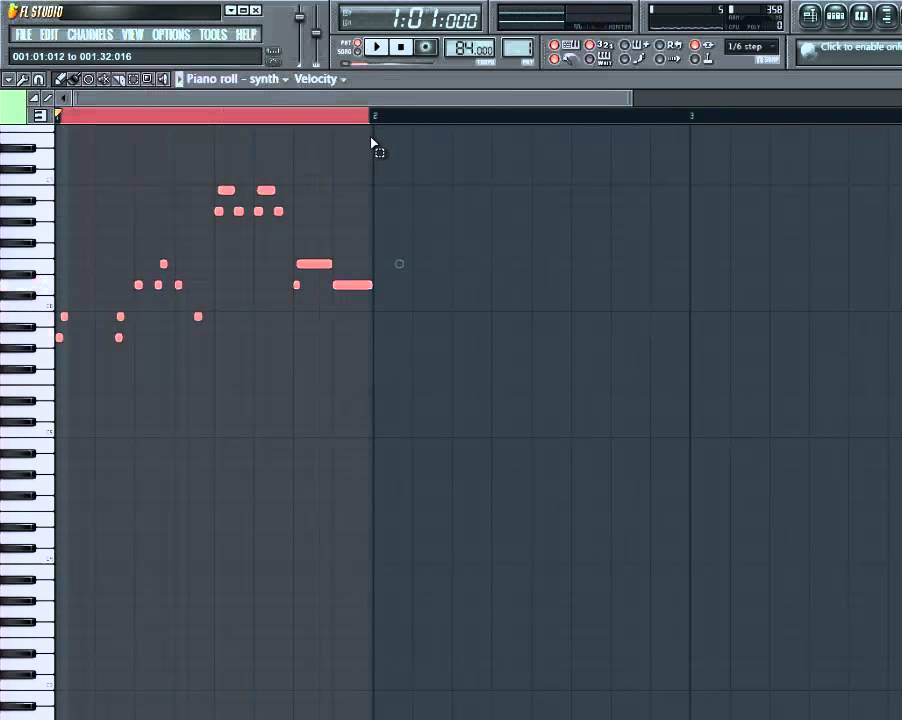This screenshot has height=720, width=902.
Task: Click the last long note before bar 2
Action: [x=353, y=285]
